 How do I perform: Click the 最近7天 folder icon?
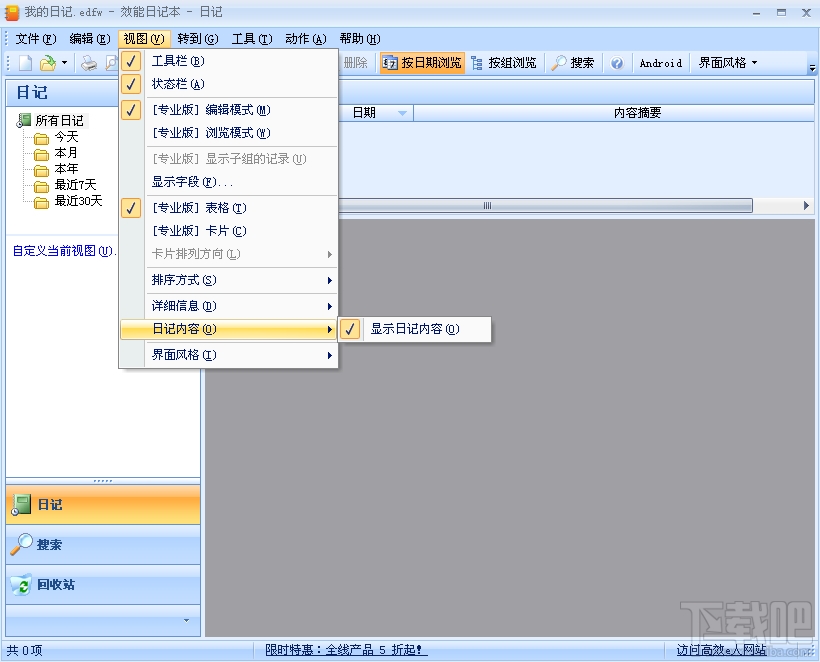click(41, 187)
